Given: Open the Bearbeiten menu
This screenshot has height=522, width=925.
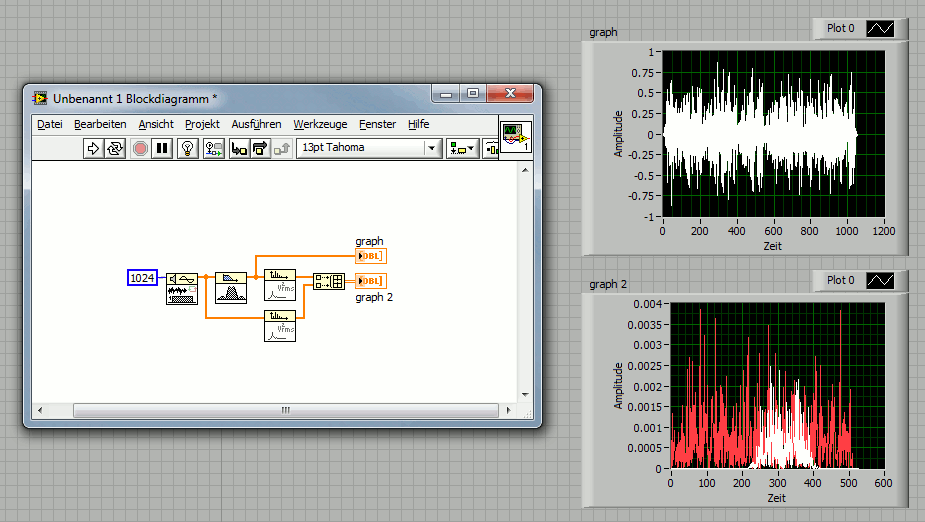Looking at the screenshot, I should click(100, 124).
